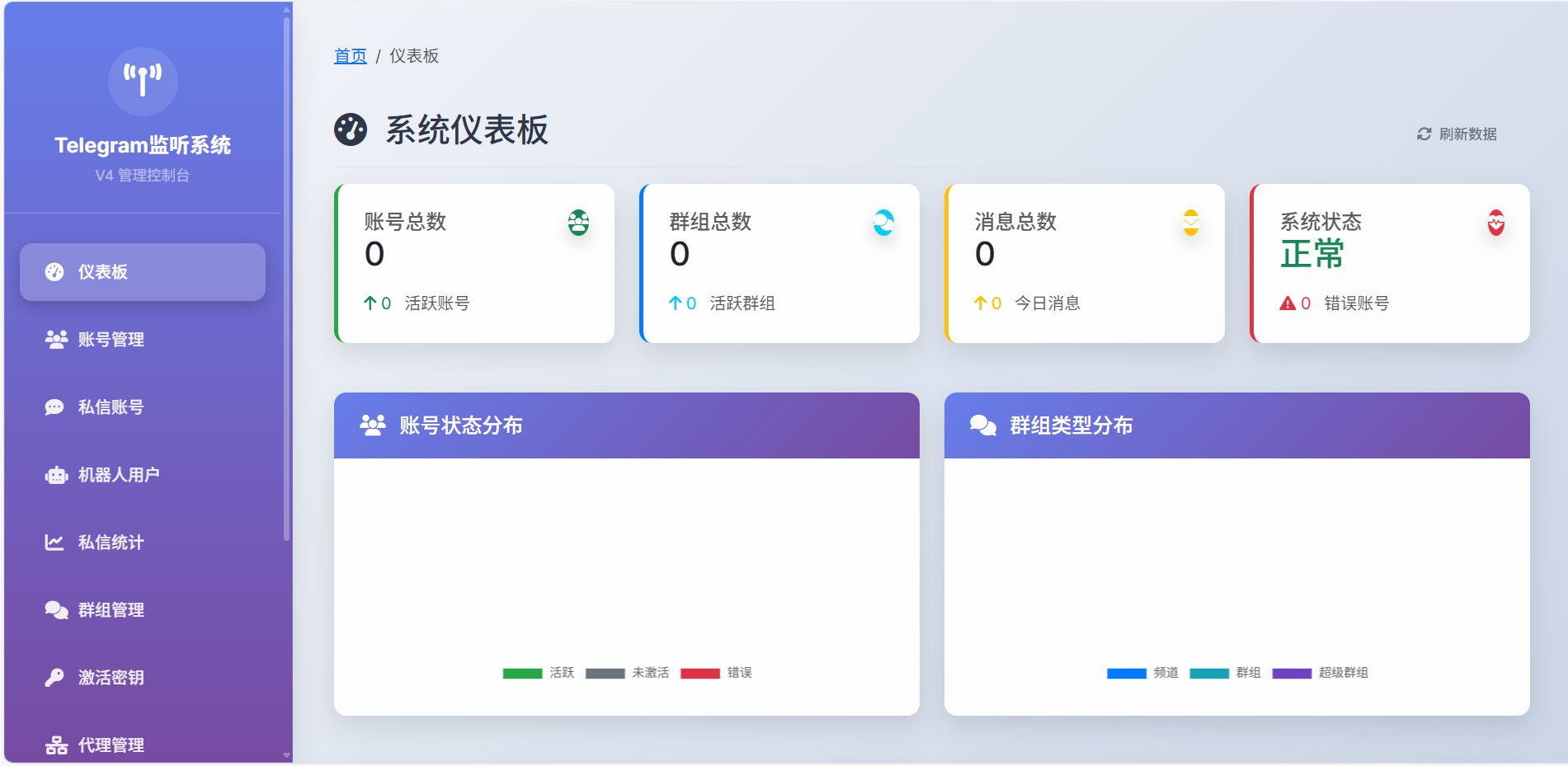Click the yellow icon on 消息总数 card
Viewport: 1568px width, 766px height.
(x=1190, y=223)
